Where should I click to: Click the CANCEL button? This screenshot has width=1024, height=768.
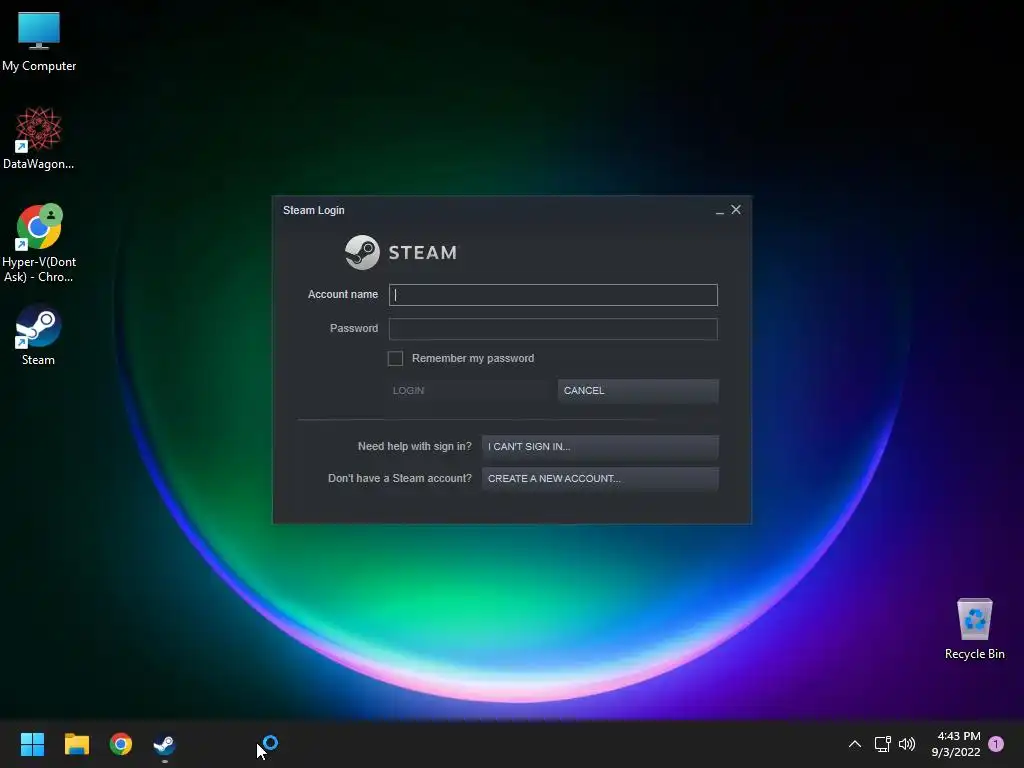pyautogui.click(x=638, y=391)
